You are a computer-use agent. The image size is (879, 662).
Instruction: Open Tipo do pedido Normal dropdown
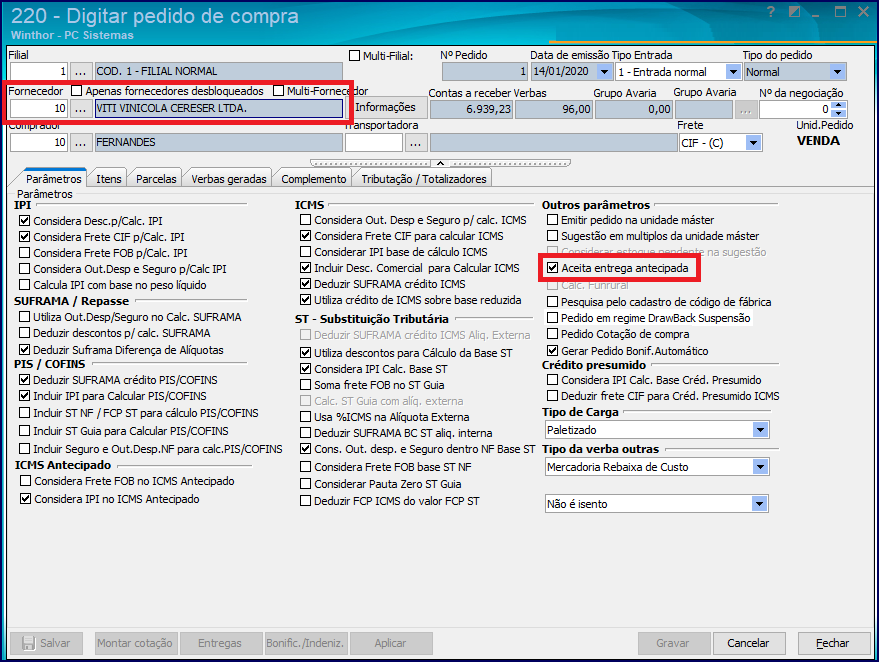[x=838, y=72]
